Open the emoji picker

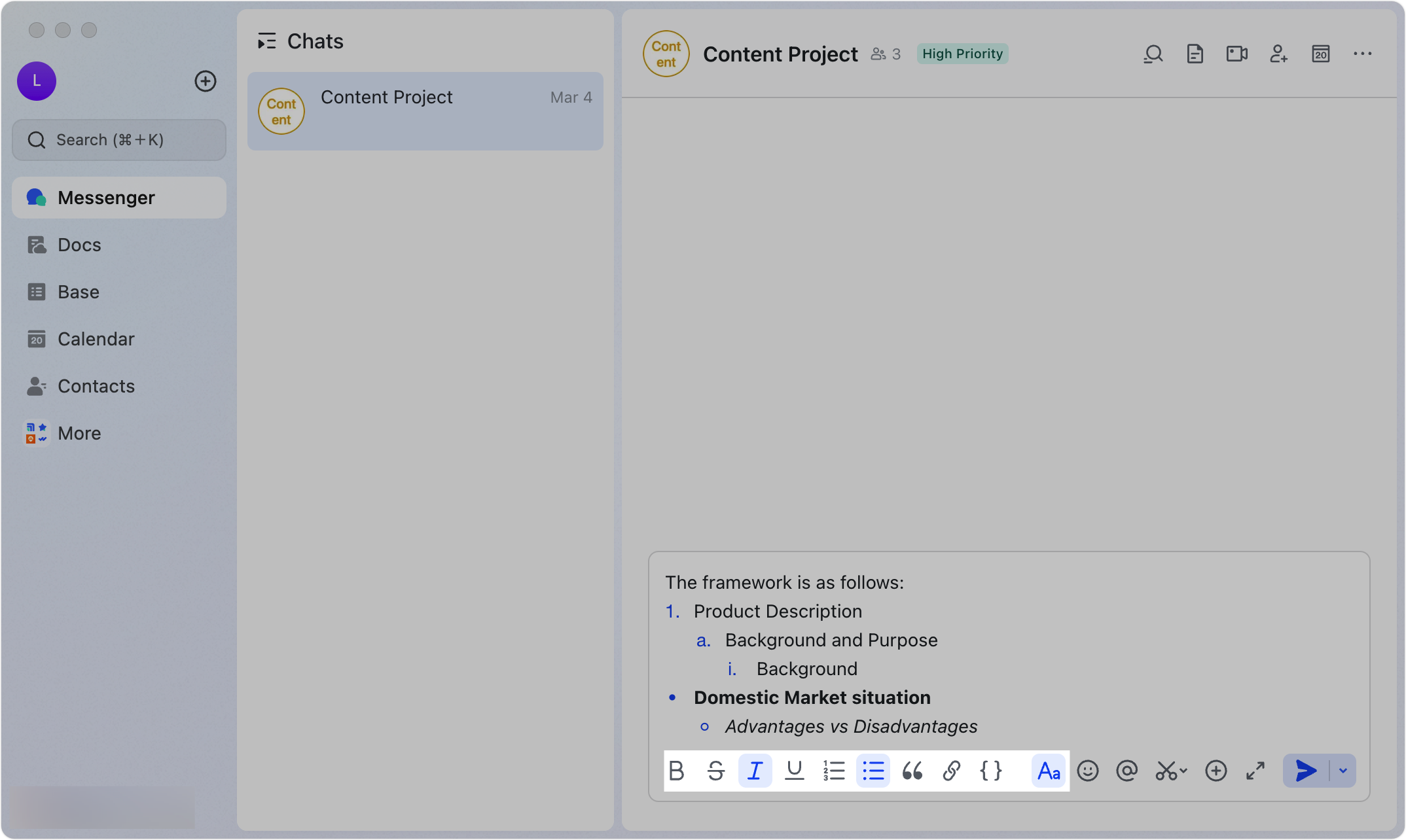[x=1088, y=771]
